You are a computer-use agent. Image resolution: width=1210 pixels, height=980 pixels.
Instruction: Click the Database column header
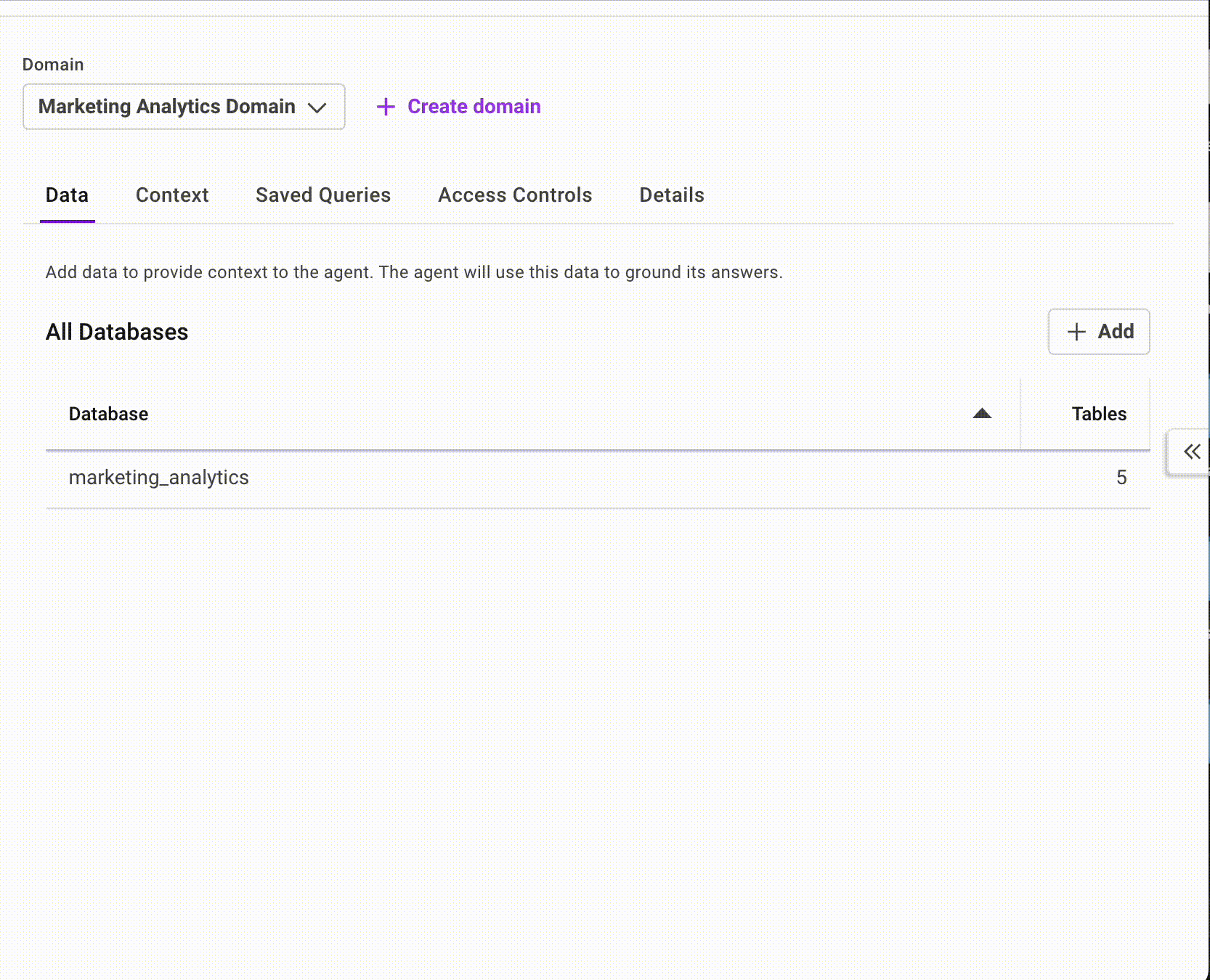[x=109, y=414]
